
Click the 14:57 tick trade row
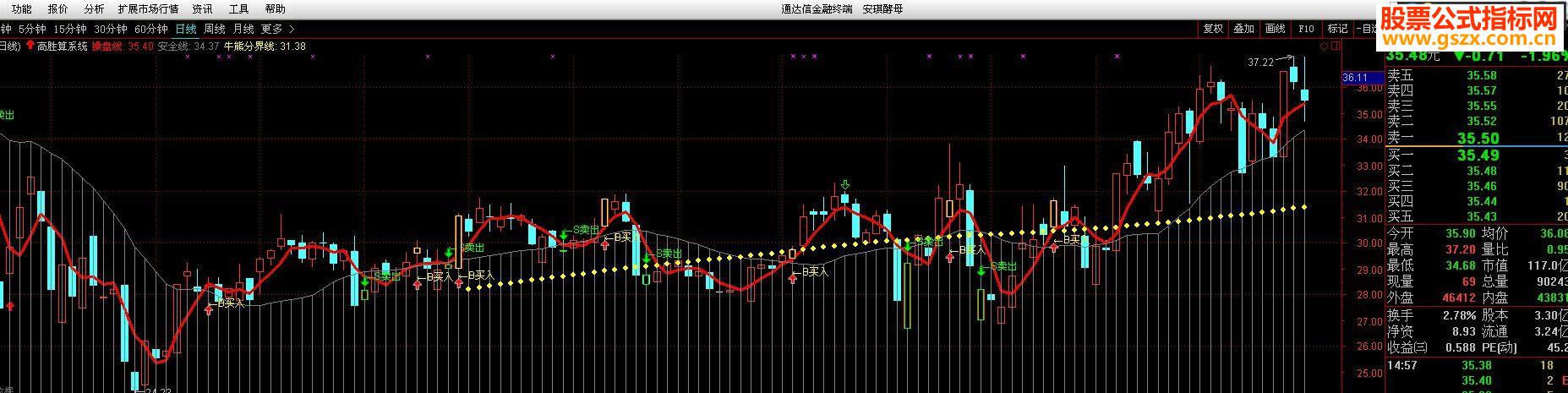(1477, 365)
